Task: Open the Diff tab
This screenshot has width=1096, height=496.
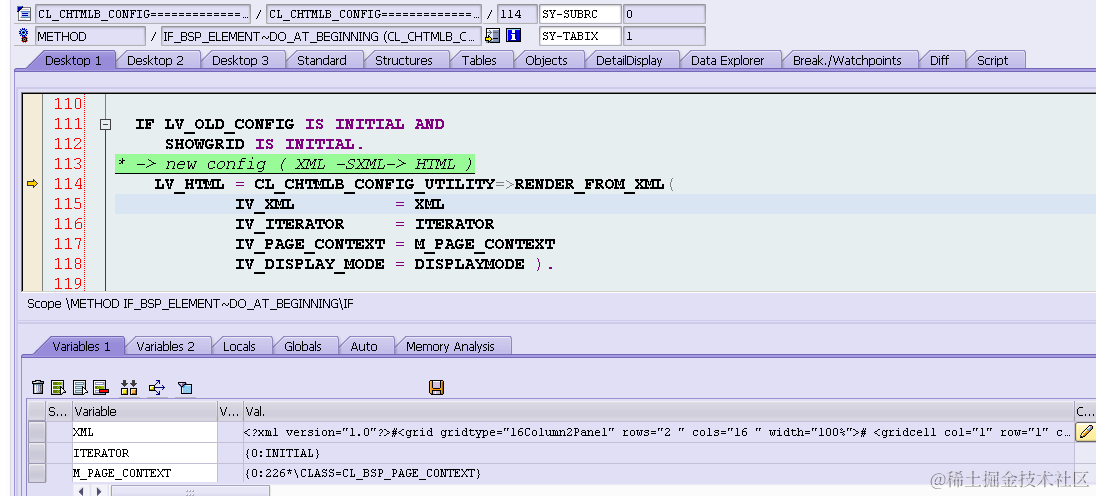Action: [x=939, y=61]
